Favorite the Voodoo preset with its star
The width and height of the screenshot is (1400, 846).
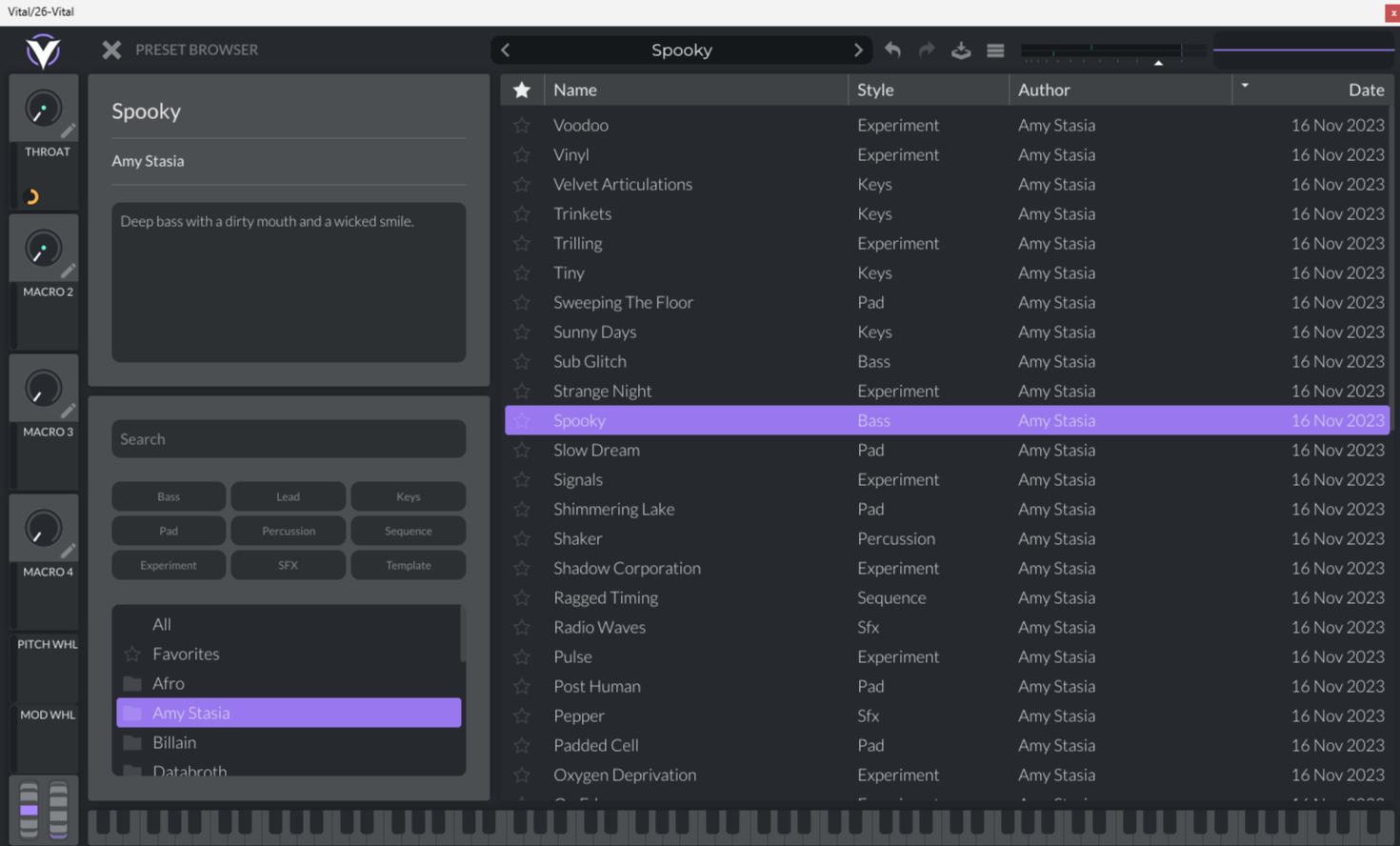[522, 125]
